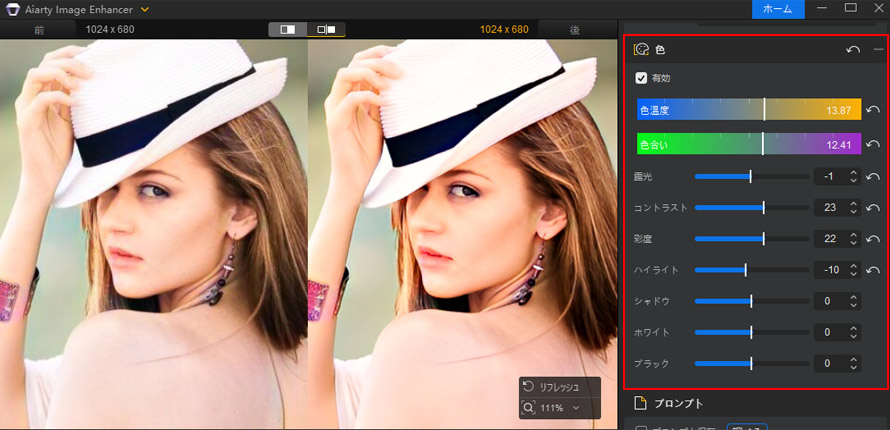Click the magnifier zoom icon

coord(528,408)
